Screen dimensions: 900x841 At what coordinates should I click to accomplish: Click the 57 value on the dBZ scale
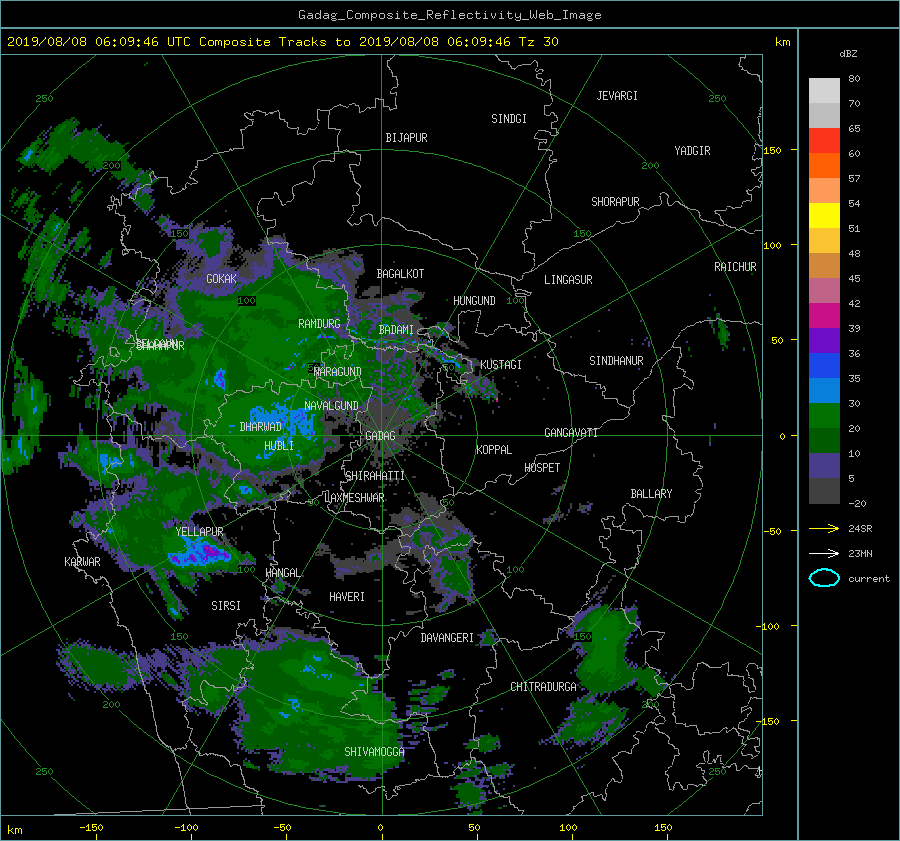point(854,179)
